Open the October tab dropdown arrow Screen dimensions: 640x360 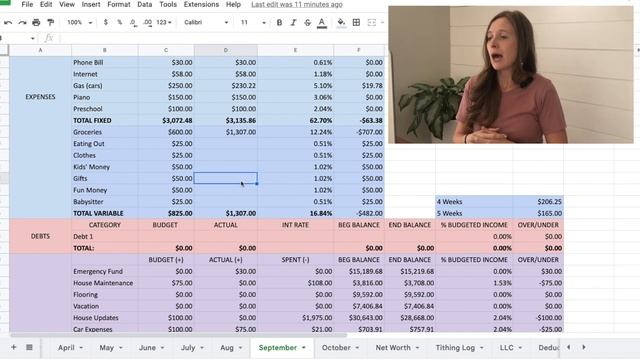tap(357, 348)
